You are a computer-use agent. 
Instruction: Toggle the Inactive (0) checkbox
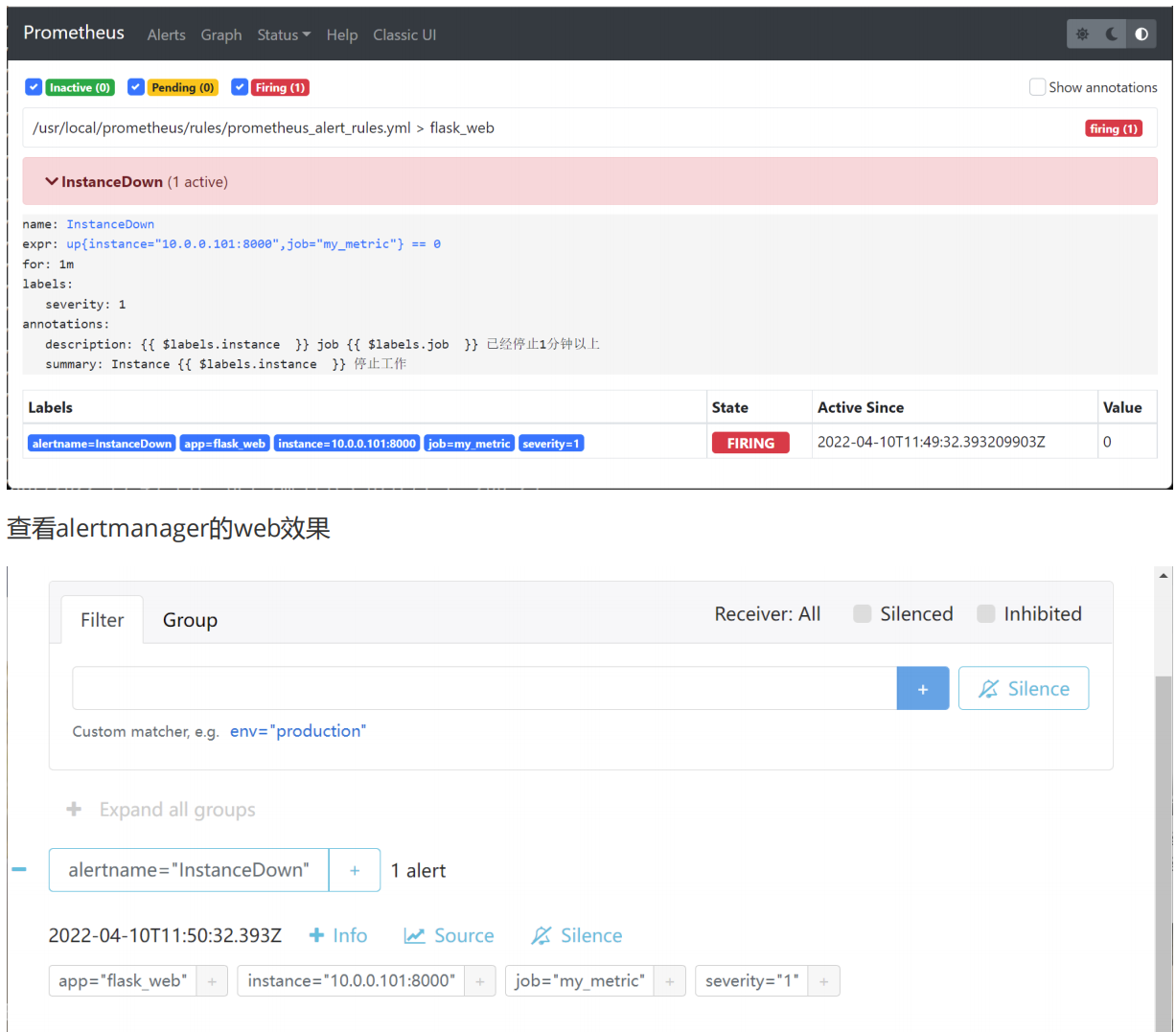[x=34, y=87]
